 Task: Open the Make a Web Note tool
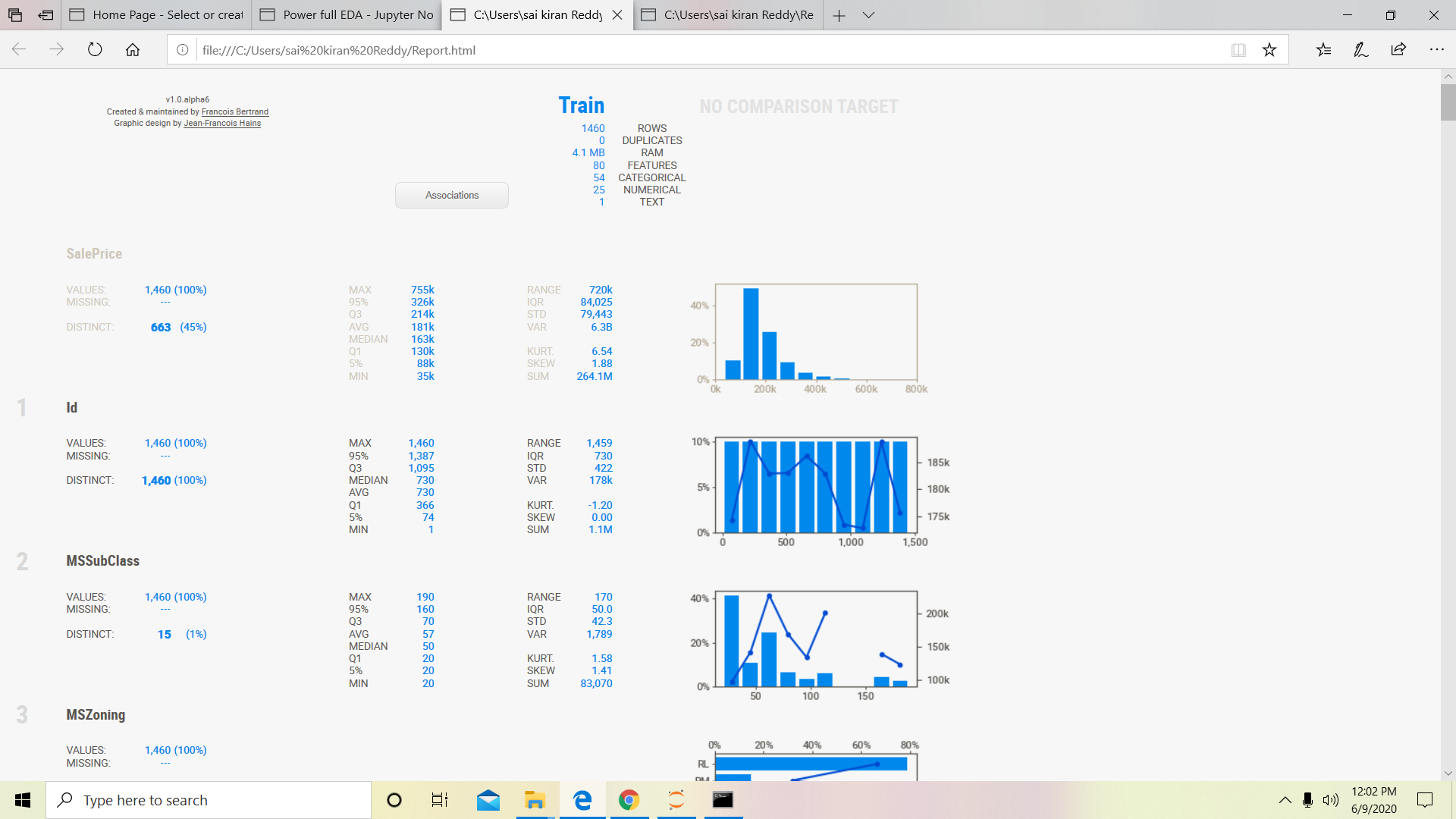1360,49
